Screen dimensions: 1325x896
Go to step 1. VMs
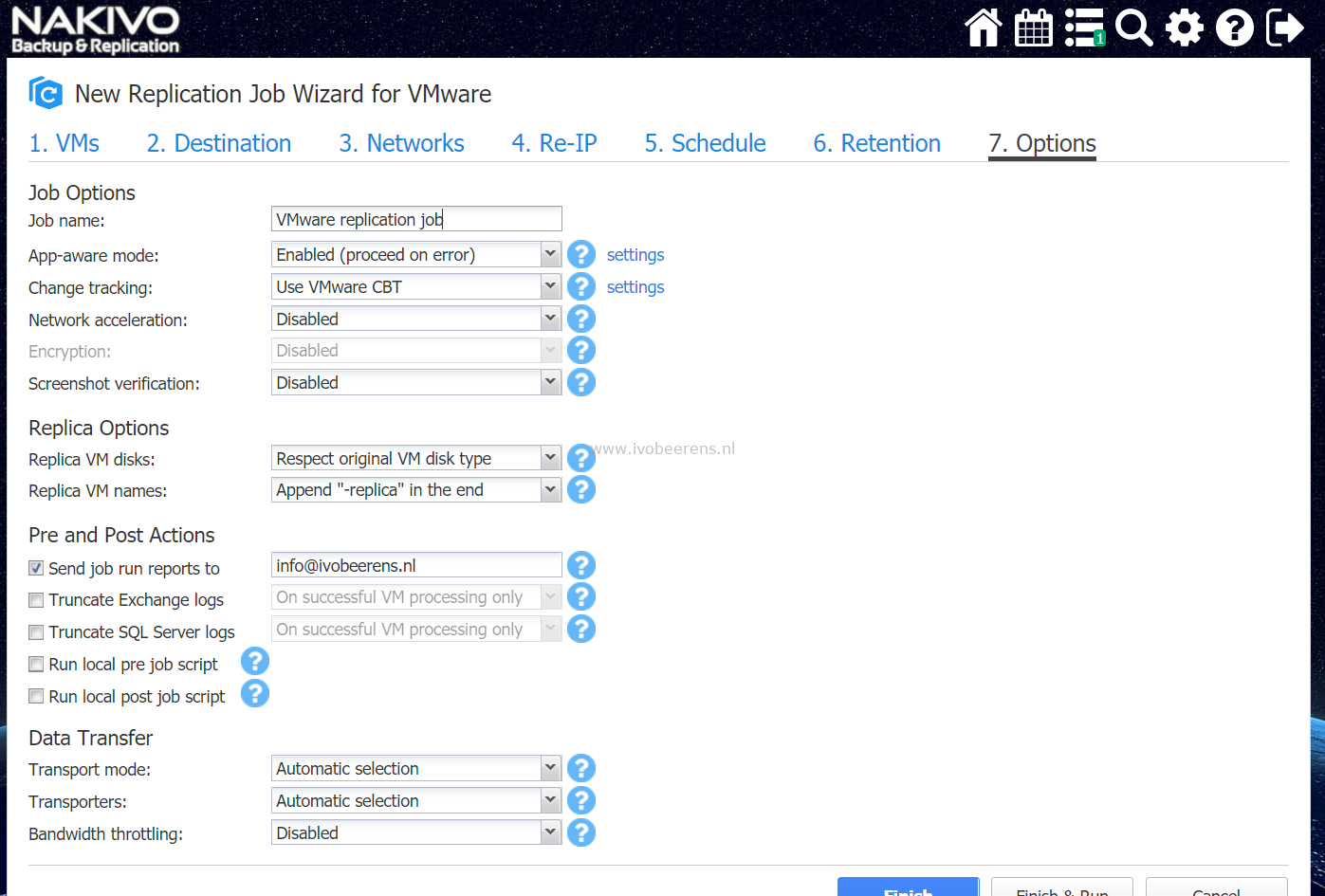tap(64, 143)
